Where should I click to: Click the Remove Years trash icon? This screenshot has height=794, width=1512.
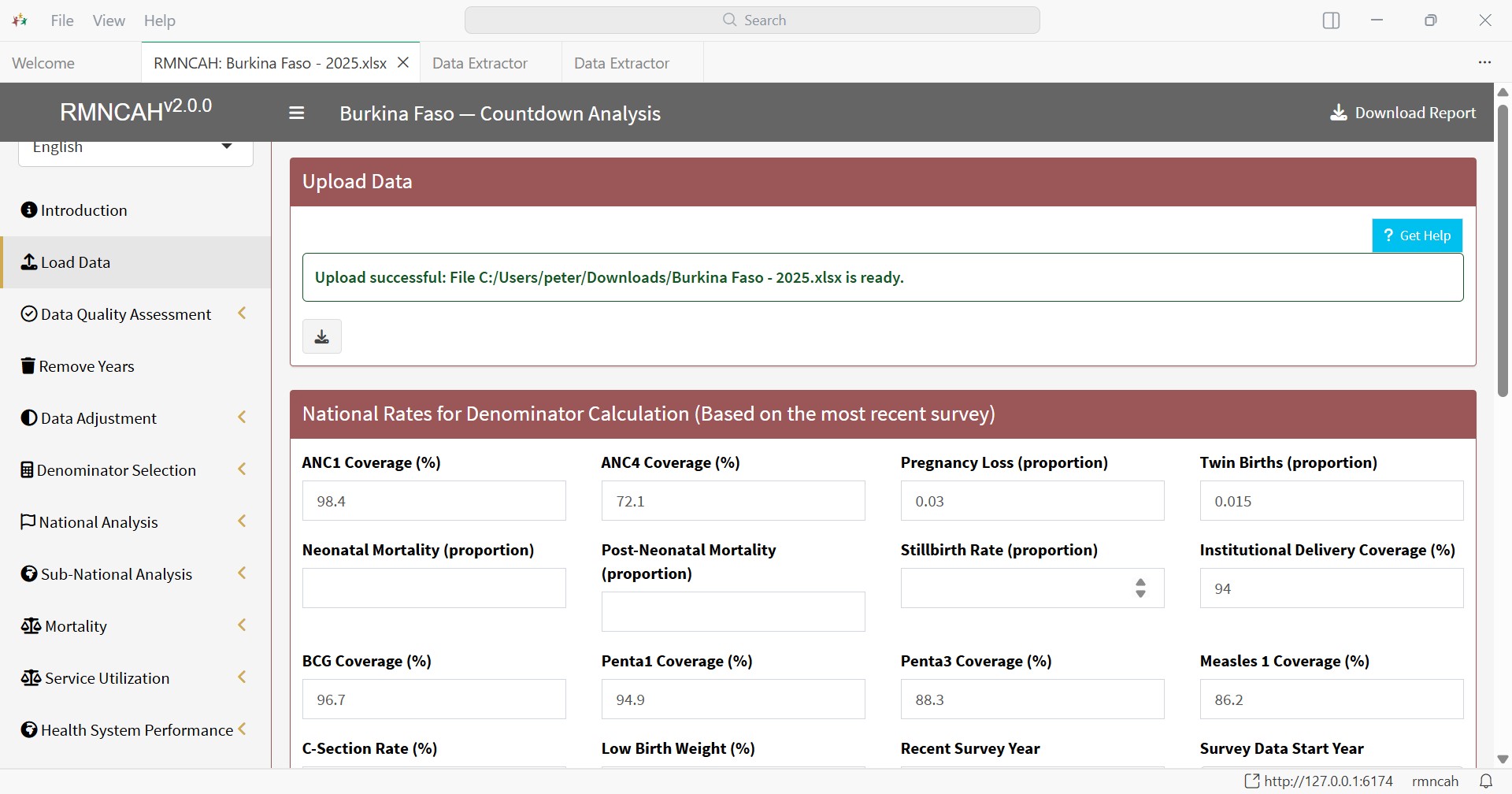tap(28, 365)
